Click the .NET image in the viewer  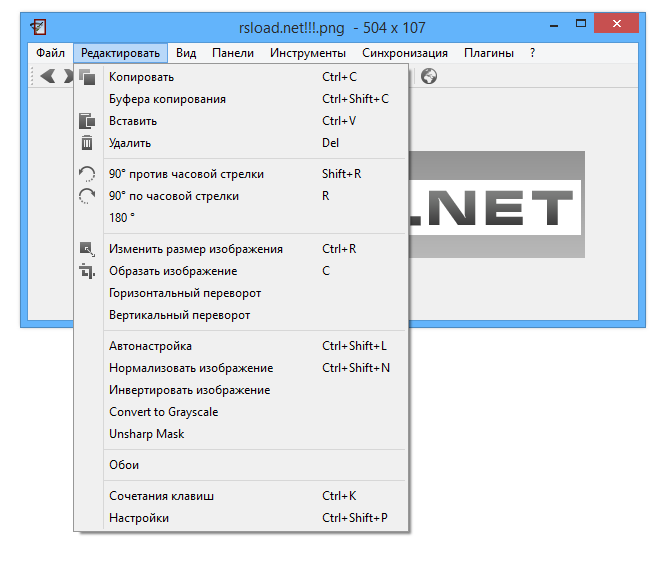(497, 204)
